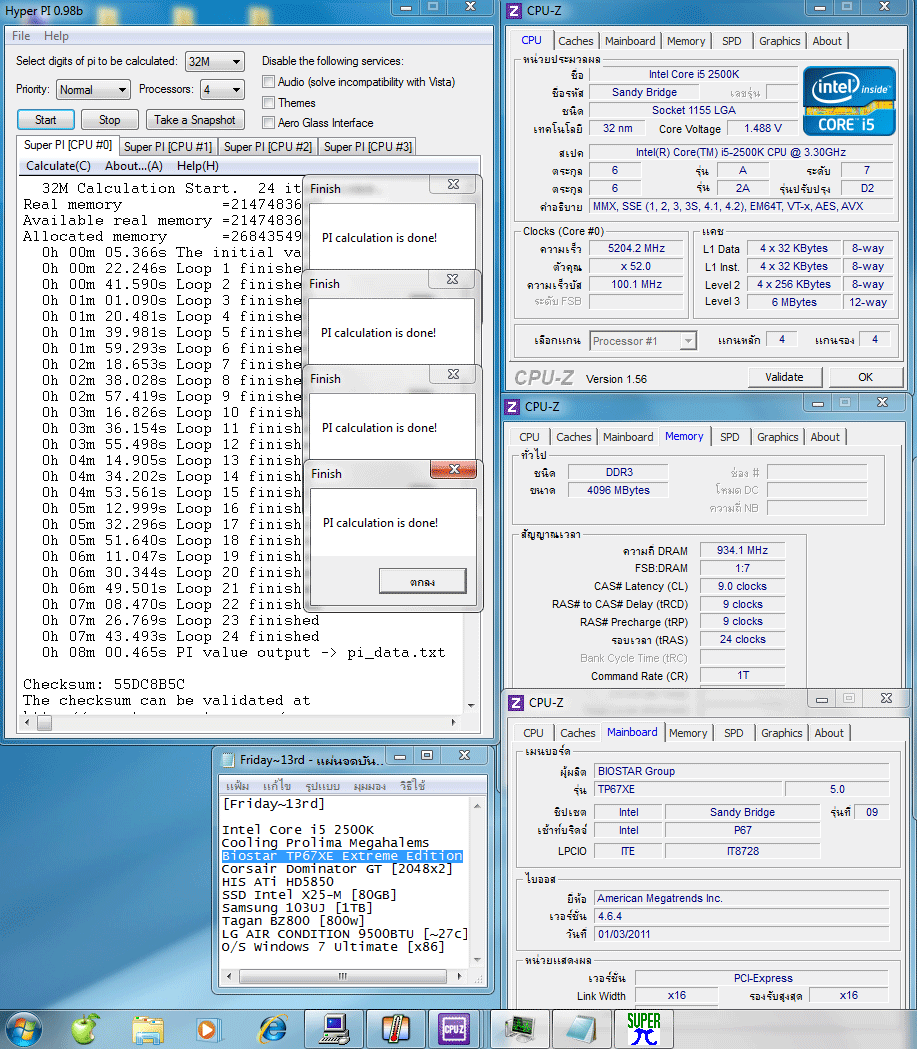Switch to Notepad taskbar icon
The width and height of the screenshot is (917, 1049).
coord(581,1029)
